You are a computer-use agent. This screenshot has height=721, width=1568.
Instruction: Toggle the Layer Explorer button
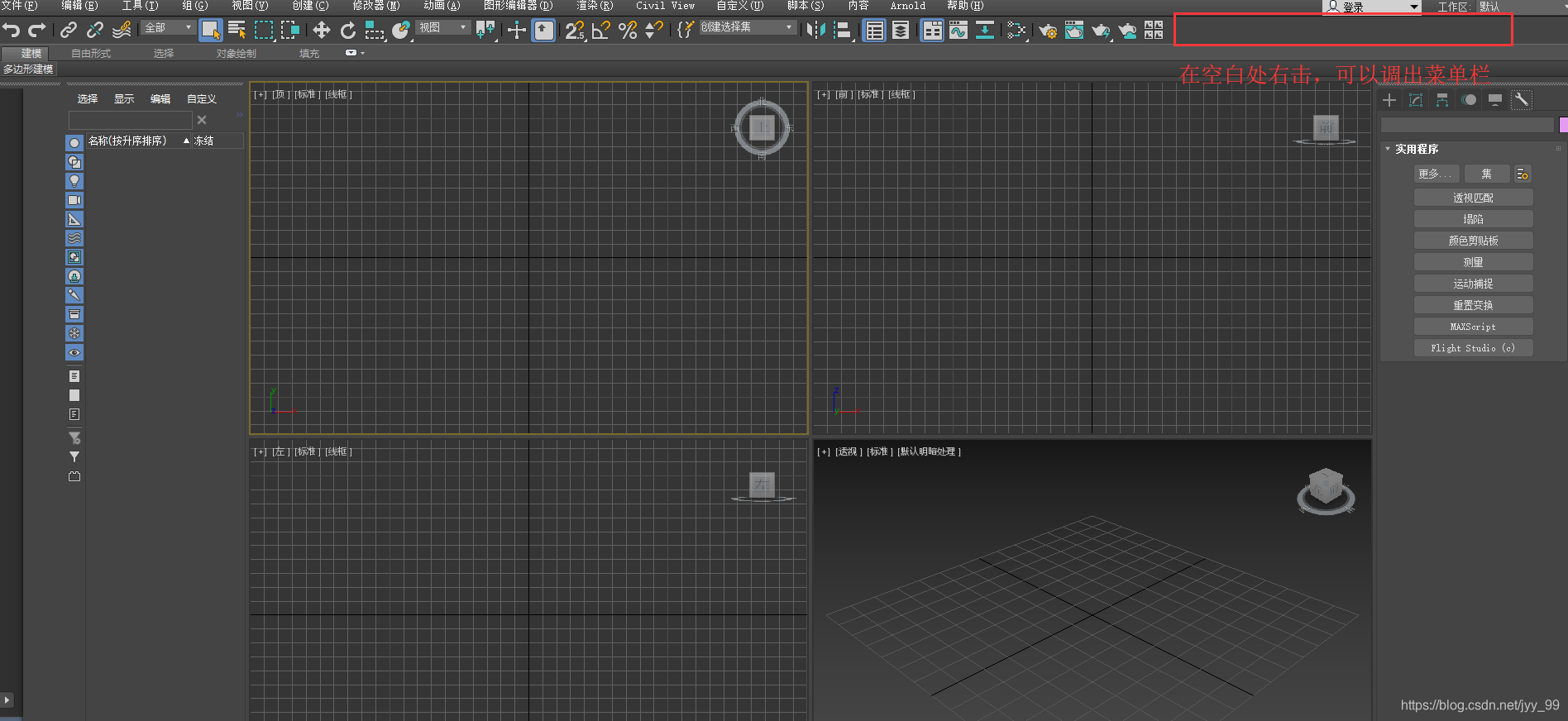(x=901, y=31)
